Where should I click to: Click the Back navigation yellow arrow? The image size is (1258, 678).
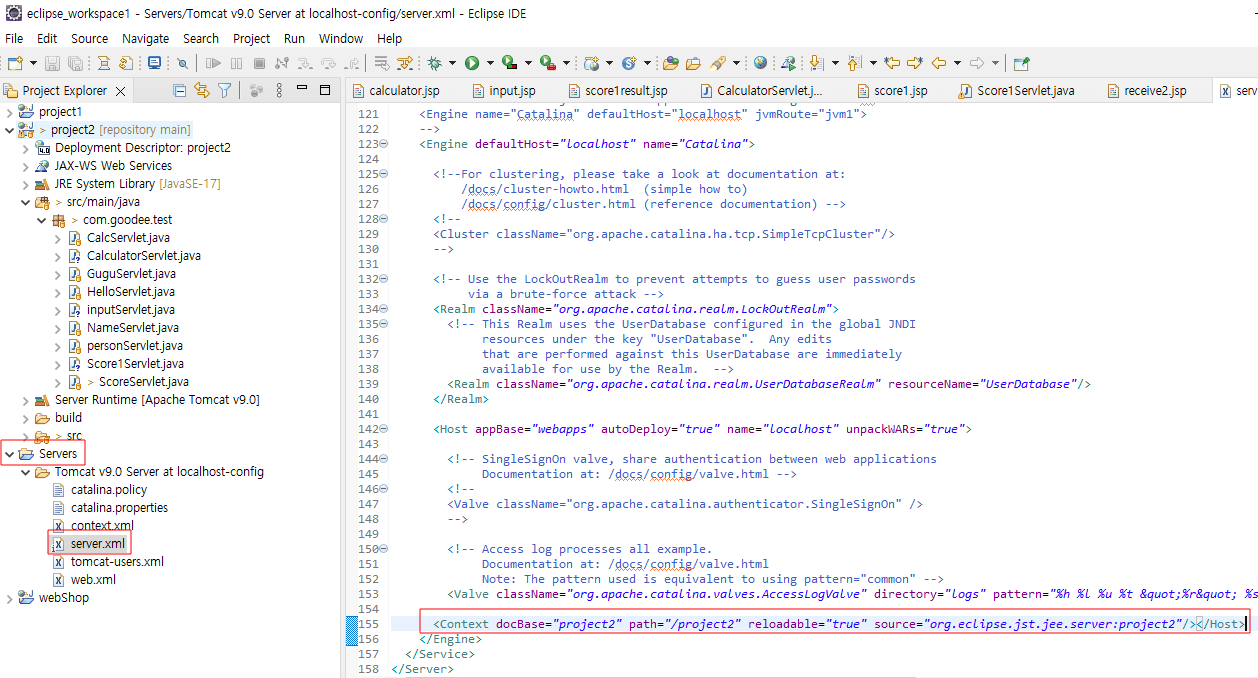coord(938,63)
